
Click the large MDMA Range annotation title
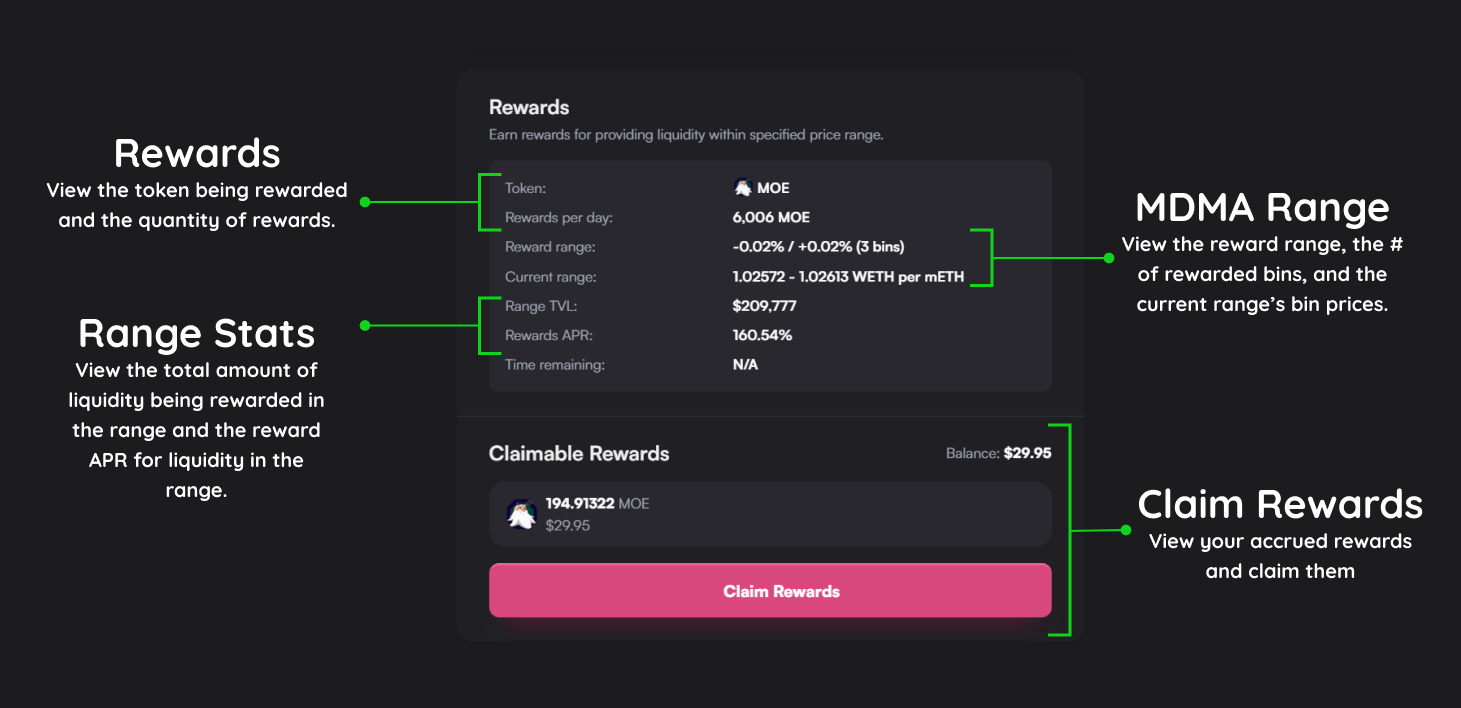pyautogui.click(x=1262, y=207)
